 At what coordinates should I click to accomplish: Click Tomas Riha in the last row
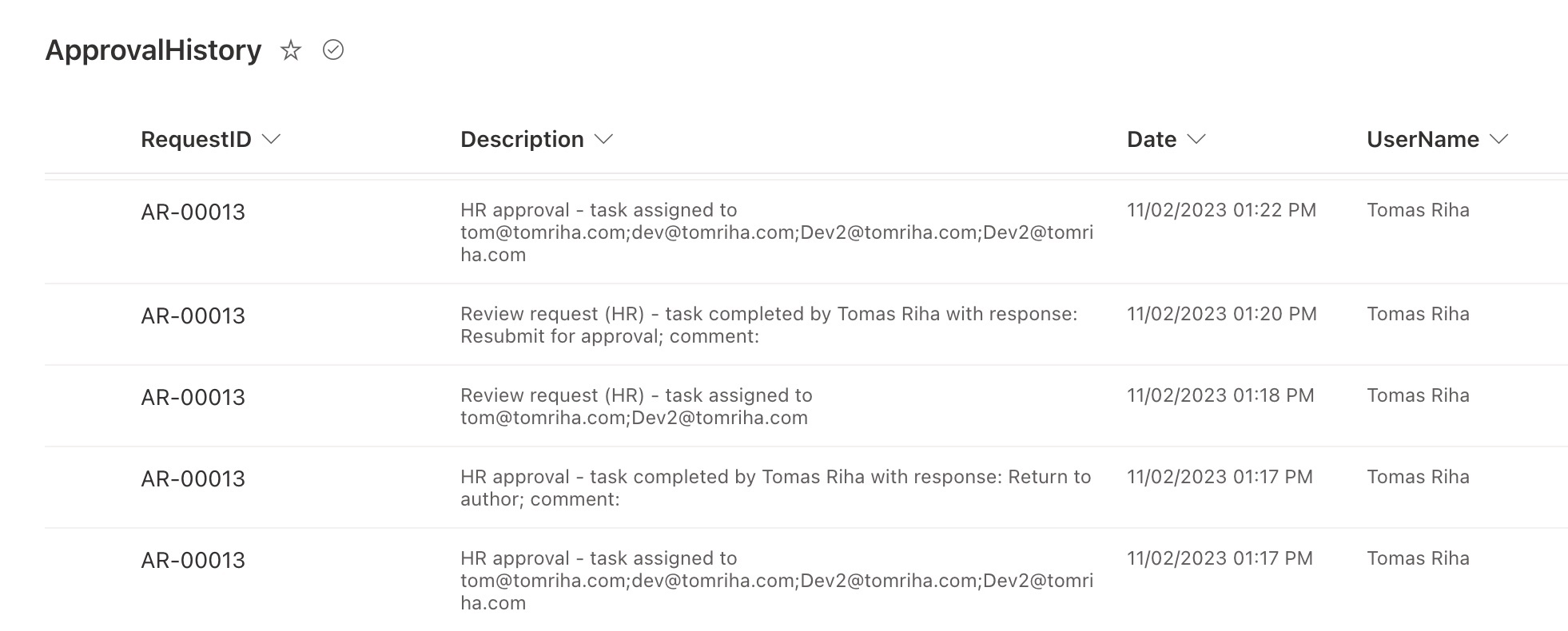[x=1418, y=558]
